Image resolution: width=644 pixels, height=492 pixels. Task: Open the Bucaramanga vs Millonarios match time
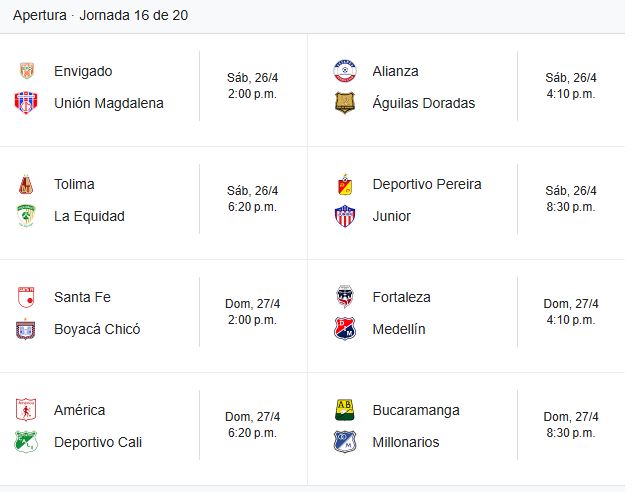point(571,425)
